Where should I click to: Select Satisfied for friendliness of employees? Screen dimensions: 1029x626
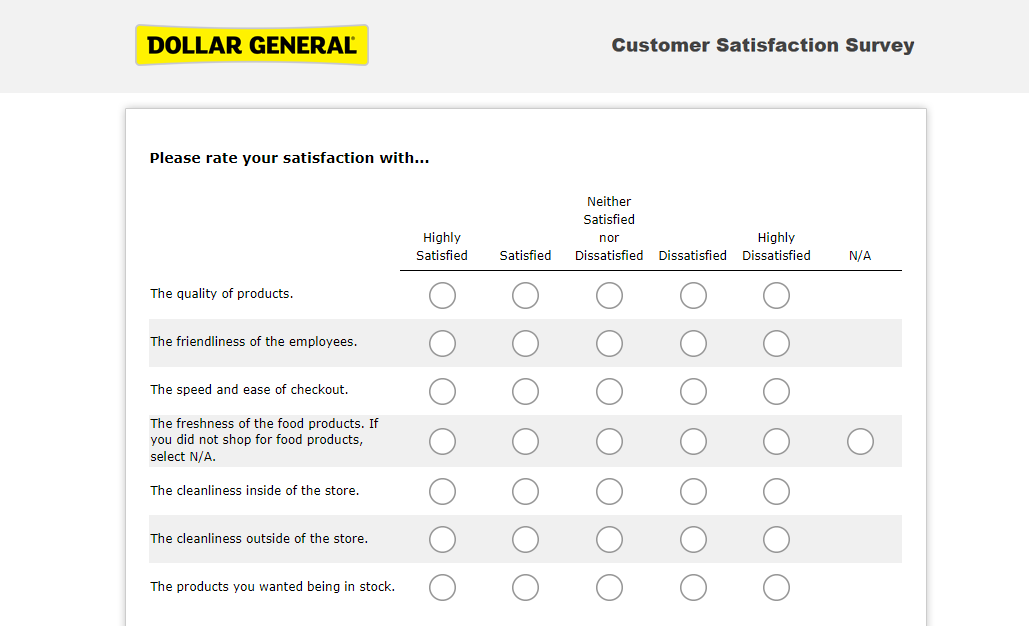[x=525, y=343]
